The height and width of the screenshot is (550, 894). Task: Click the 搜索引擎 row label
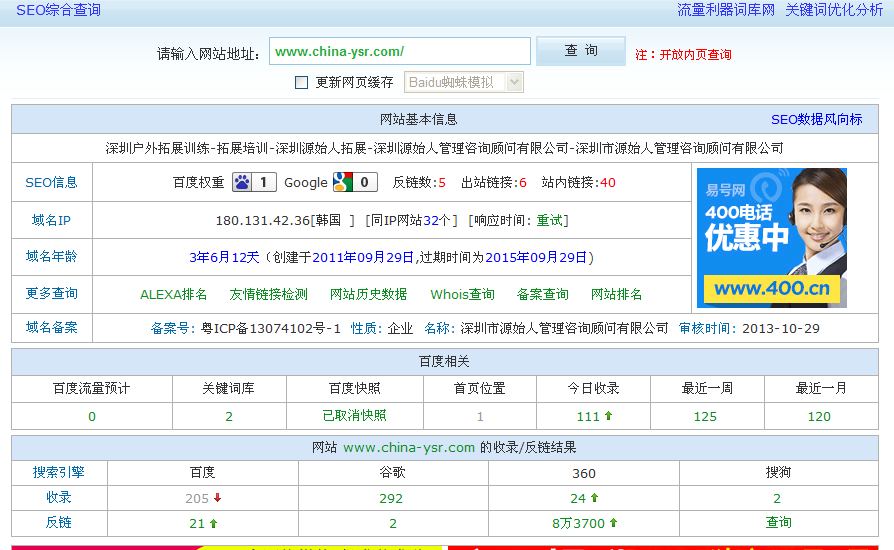tap(58, 472)
